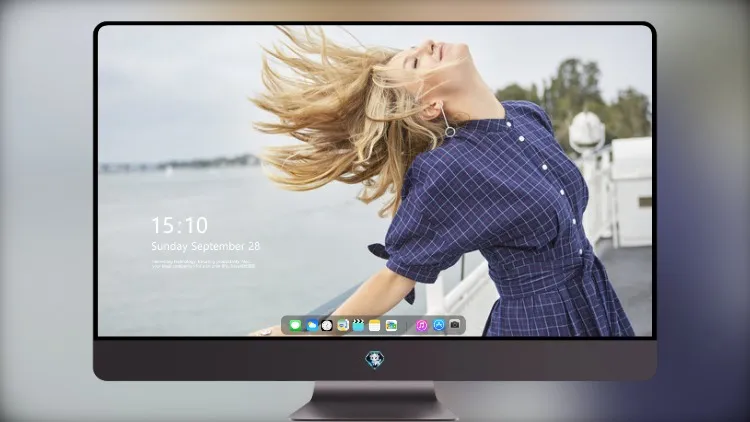Launch the pink iTunes music app
Screen dimensions: 750x422
pos(421,326)
